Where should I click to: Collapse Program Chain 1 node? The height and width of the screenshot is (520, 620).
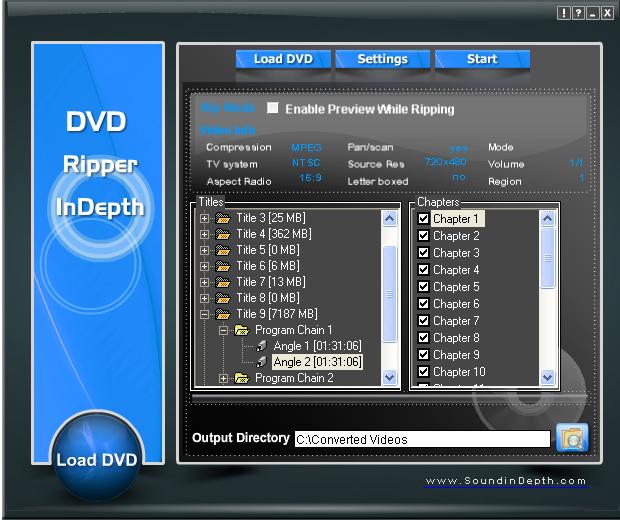click(223, 330)
